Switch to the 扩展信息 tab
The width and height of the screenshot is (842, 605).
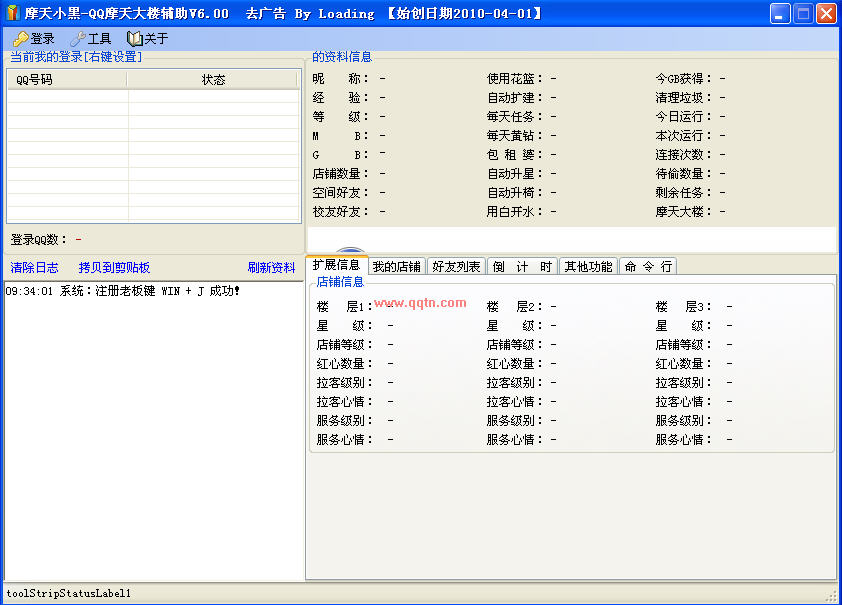(x=336, y=265)
